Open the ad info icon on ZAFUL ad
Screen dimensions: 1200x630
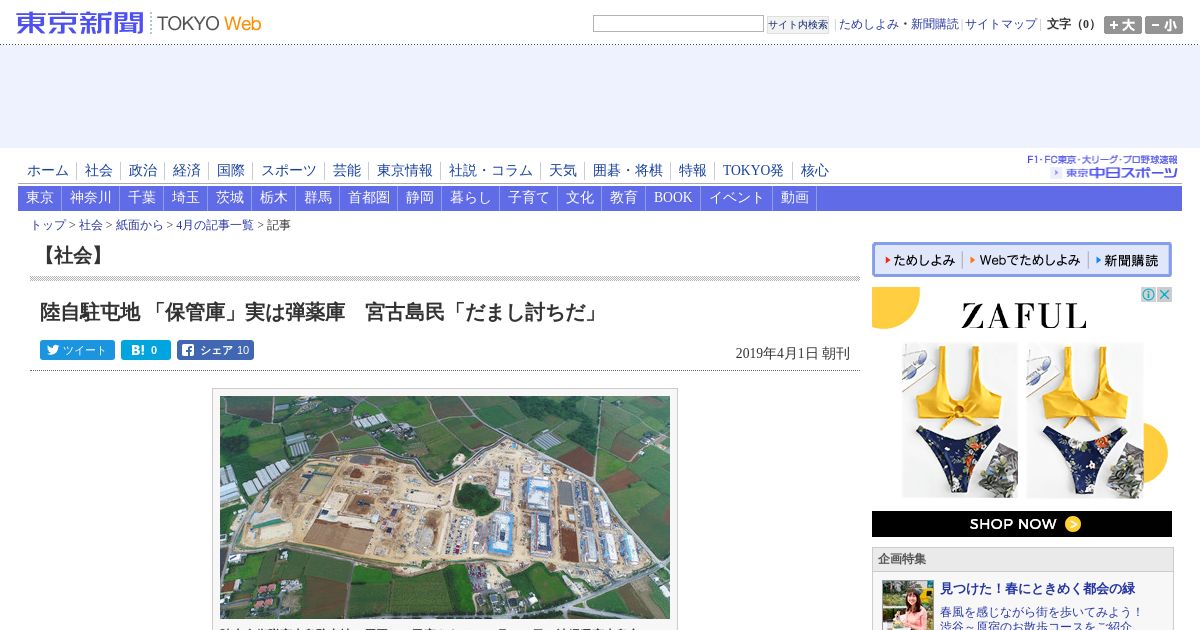coord(1149,294)
